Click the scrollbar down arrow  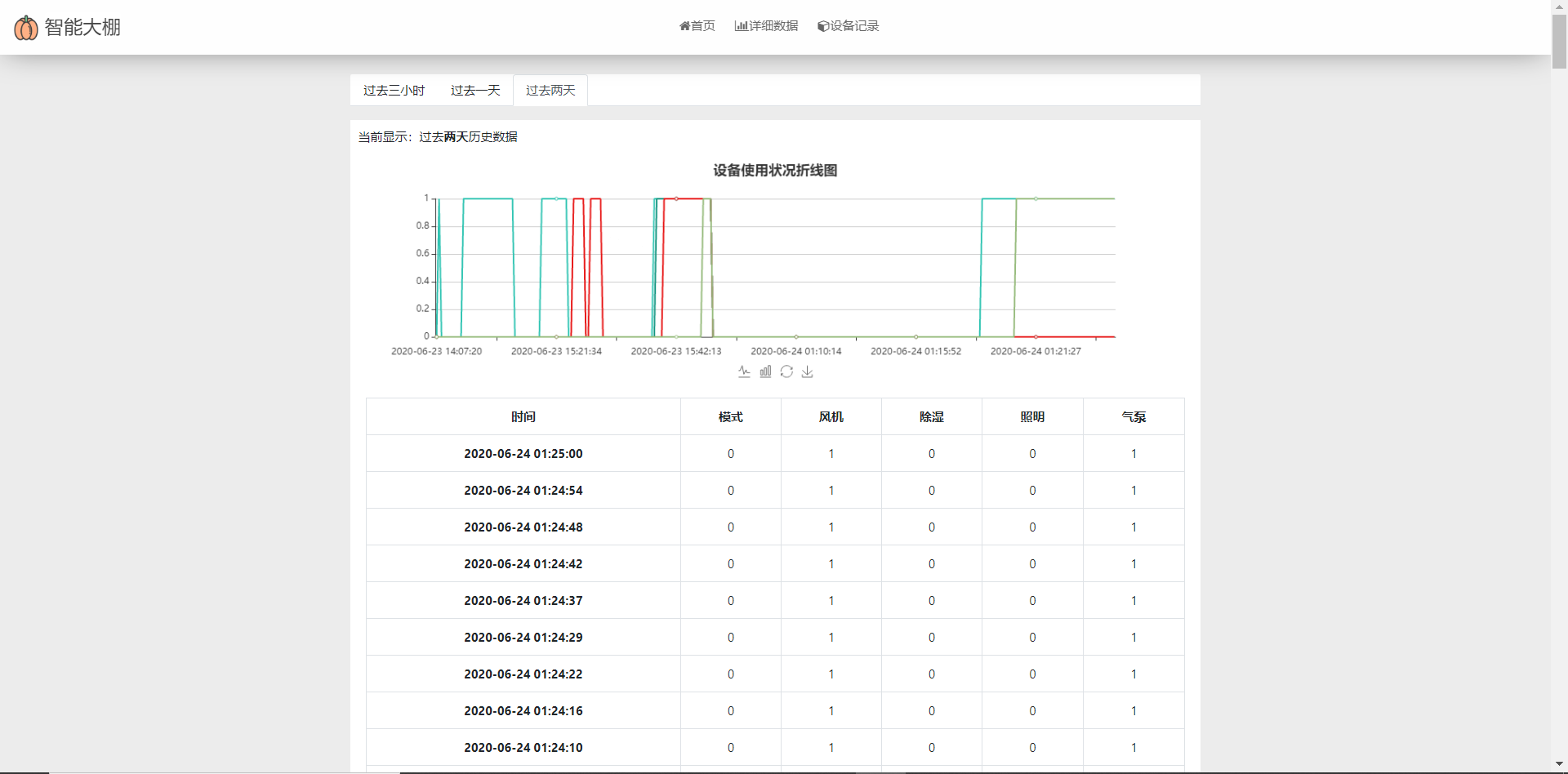pos(1559,765)
